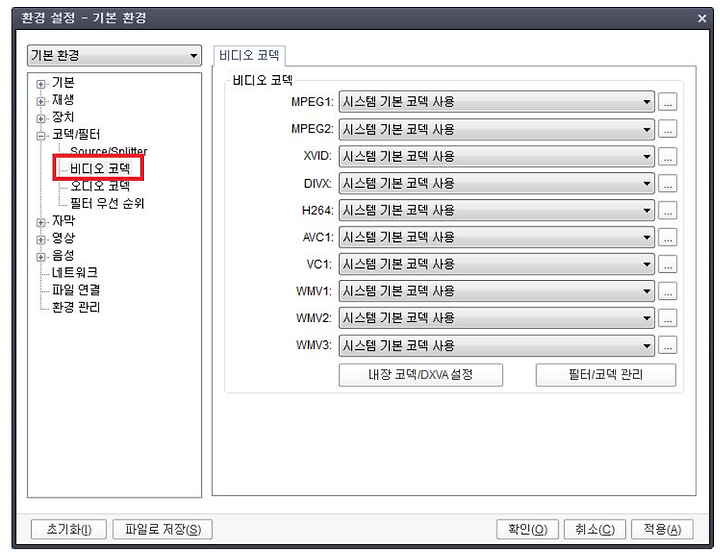Cancel with 취소(C) button
This screenshot has width=720, height=559.
click(595, 530)
